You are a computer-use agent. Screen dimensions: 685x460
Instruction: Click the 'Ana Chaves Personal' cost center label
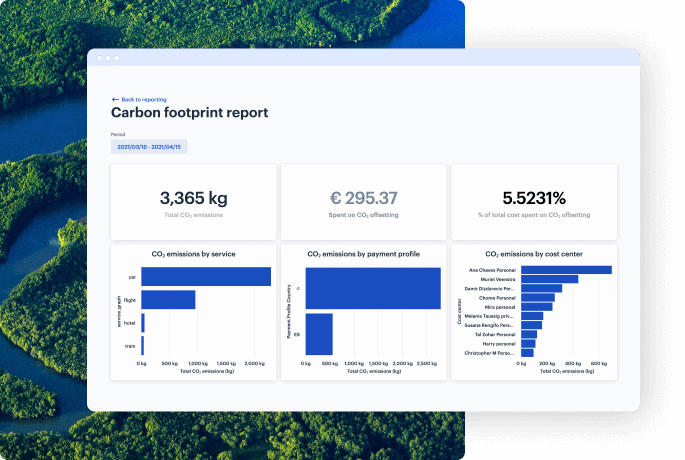click(x=492, y=270)
